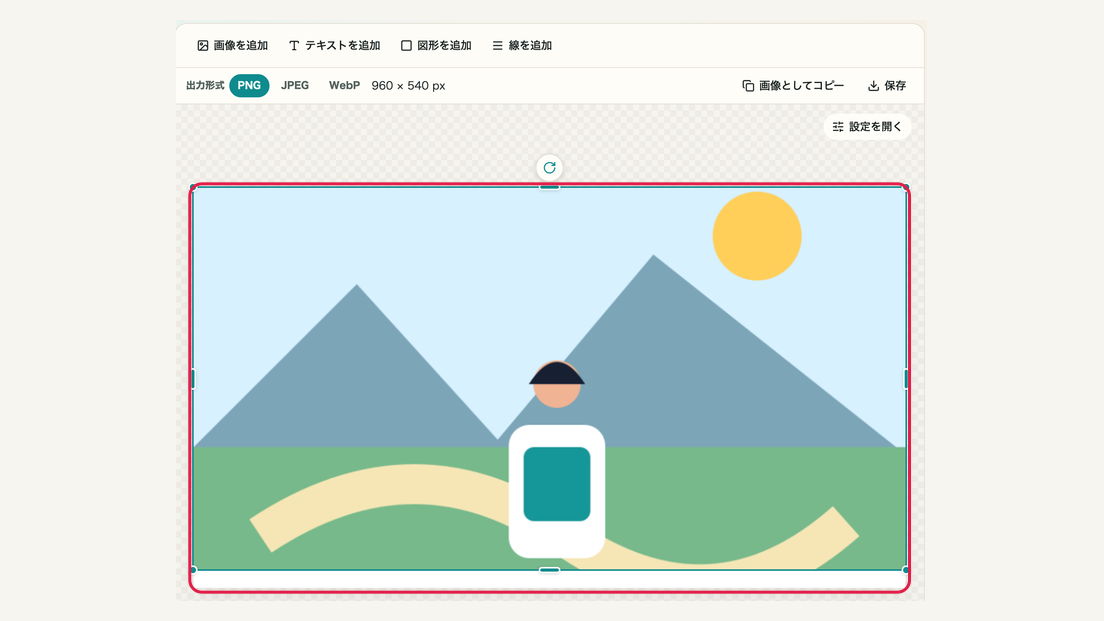The height and width of the screenshot is (621, 1104).
Task: Click the bottom-left corner resize handle
Action: pyautogui.click(x=193, y=570)
